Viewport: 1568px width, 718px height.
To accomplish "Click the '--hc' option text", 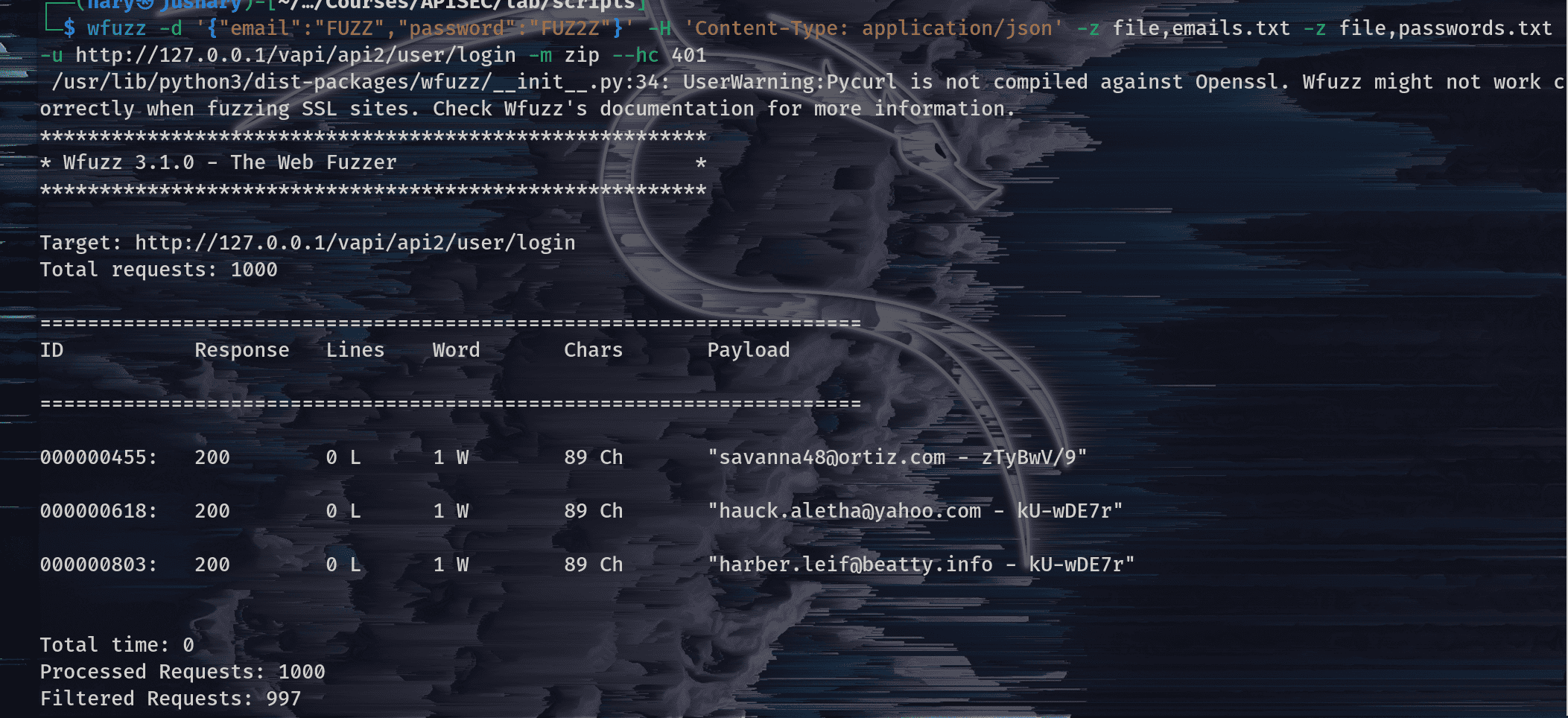I will [x=635, y=55].
